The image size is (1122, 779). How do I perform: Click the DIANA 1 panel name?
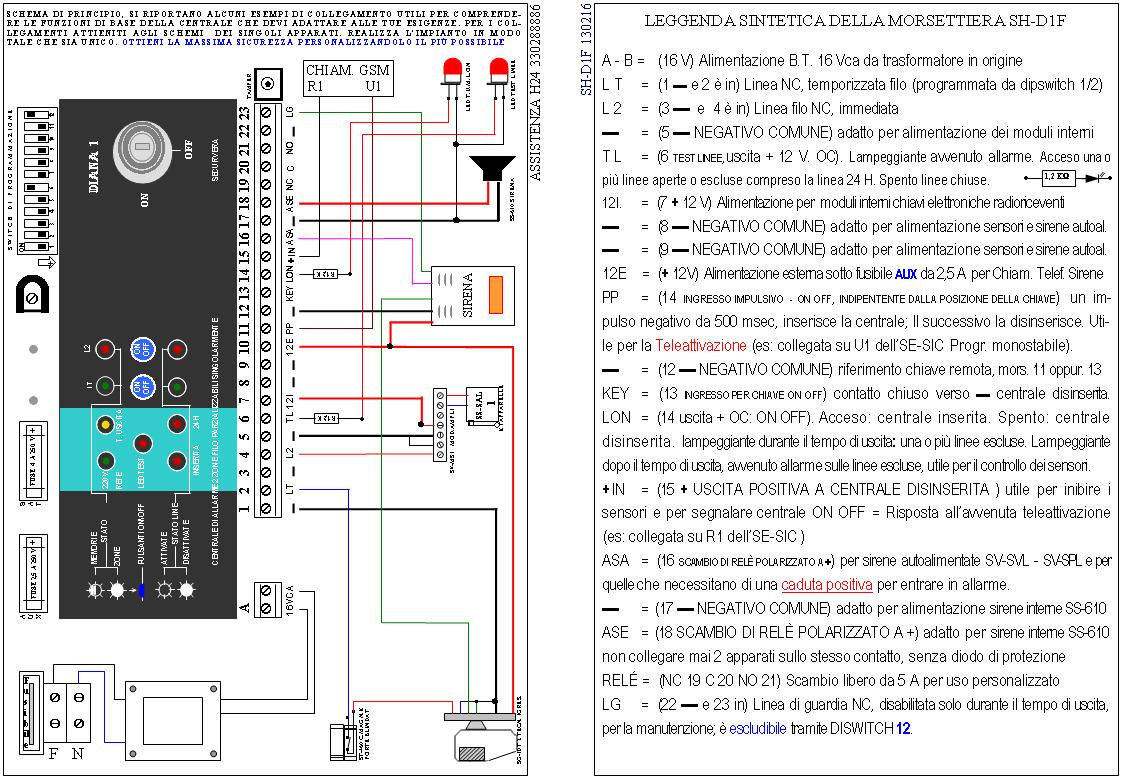pos(93,166)
